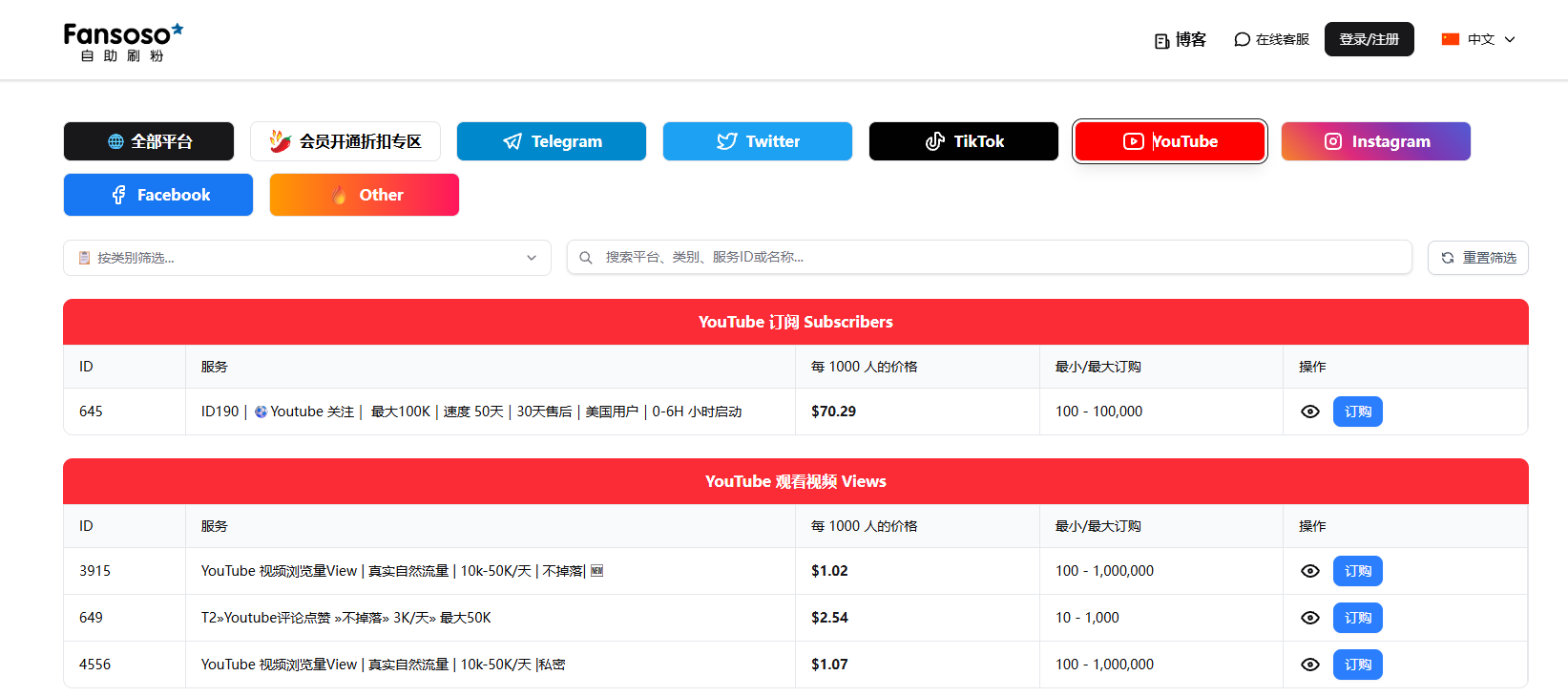The height and width of the screenshot is (697, 1568).
Task: Click the ID cell 4556
Action: 125,665
